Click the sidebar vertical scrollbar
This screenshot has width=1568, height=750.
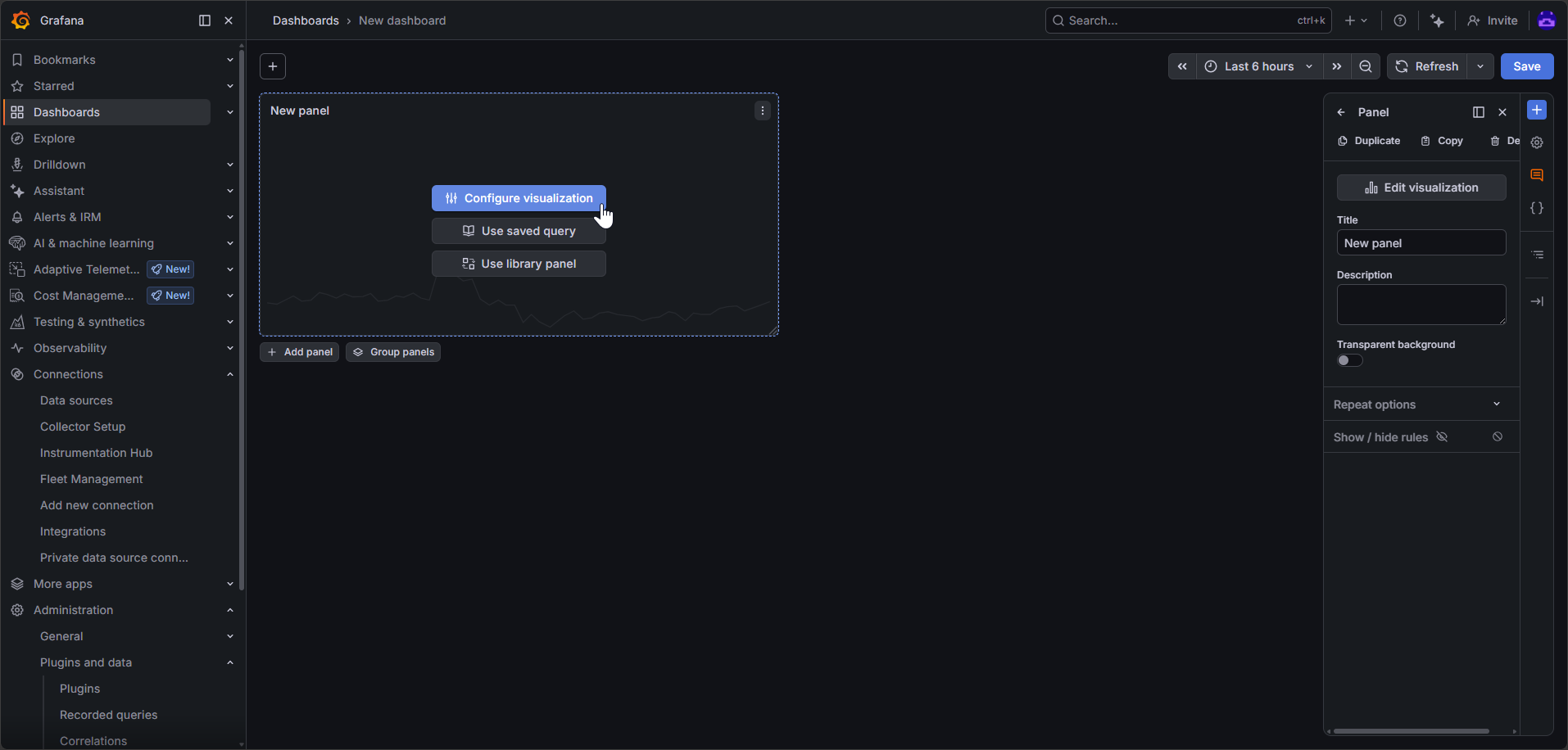(x=242, y=319)
